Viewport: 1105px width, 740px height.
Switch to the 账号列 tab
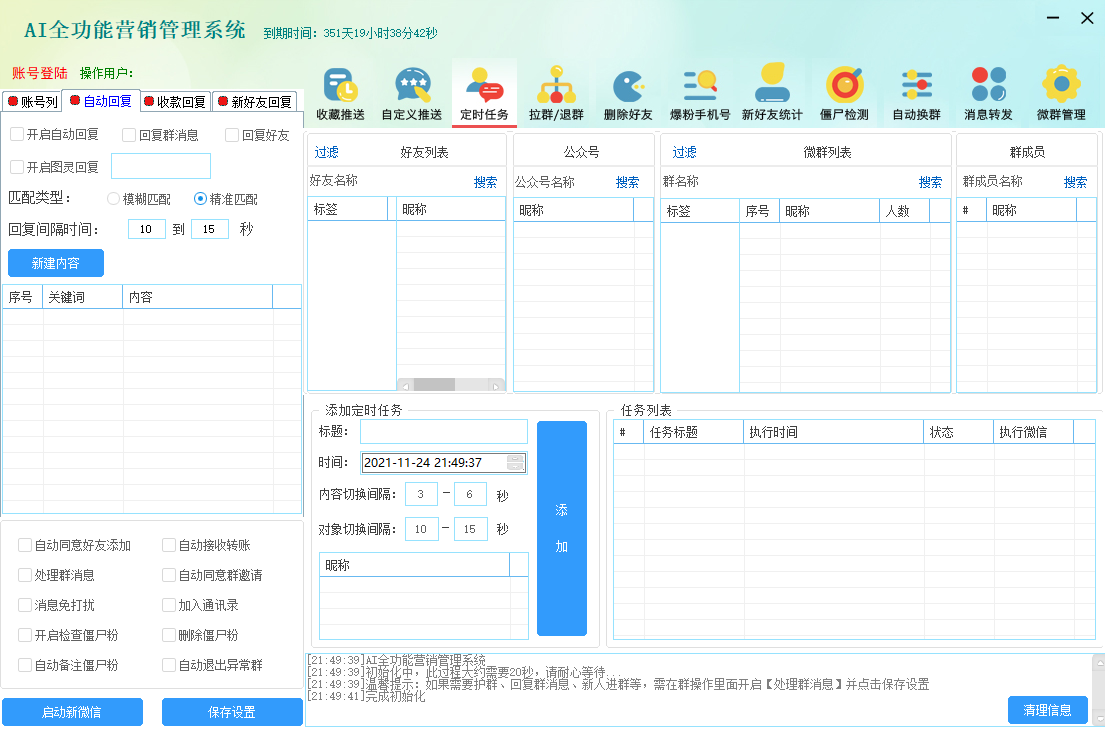pos(32,102)
